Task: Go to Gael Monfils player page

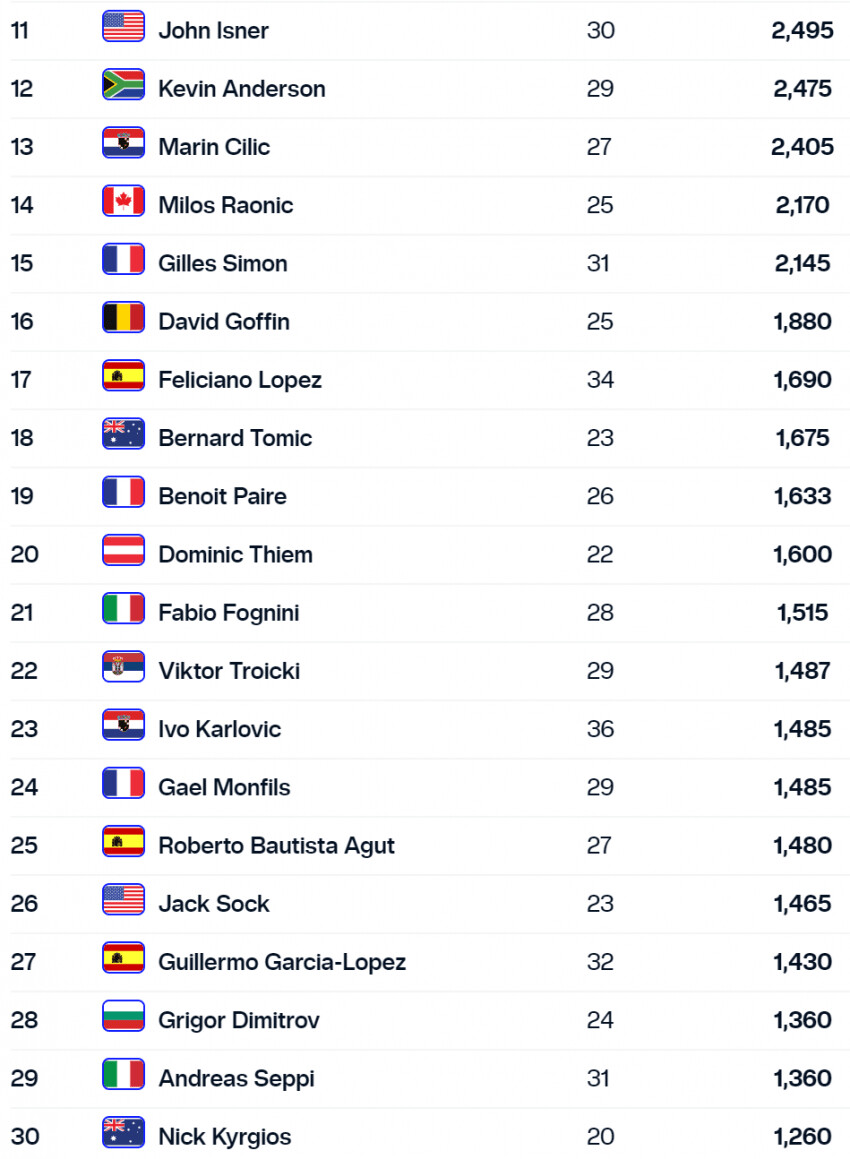Action: tap(224, 788)
